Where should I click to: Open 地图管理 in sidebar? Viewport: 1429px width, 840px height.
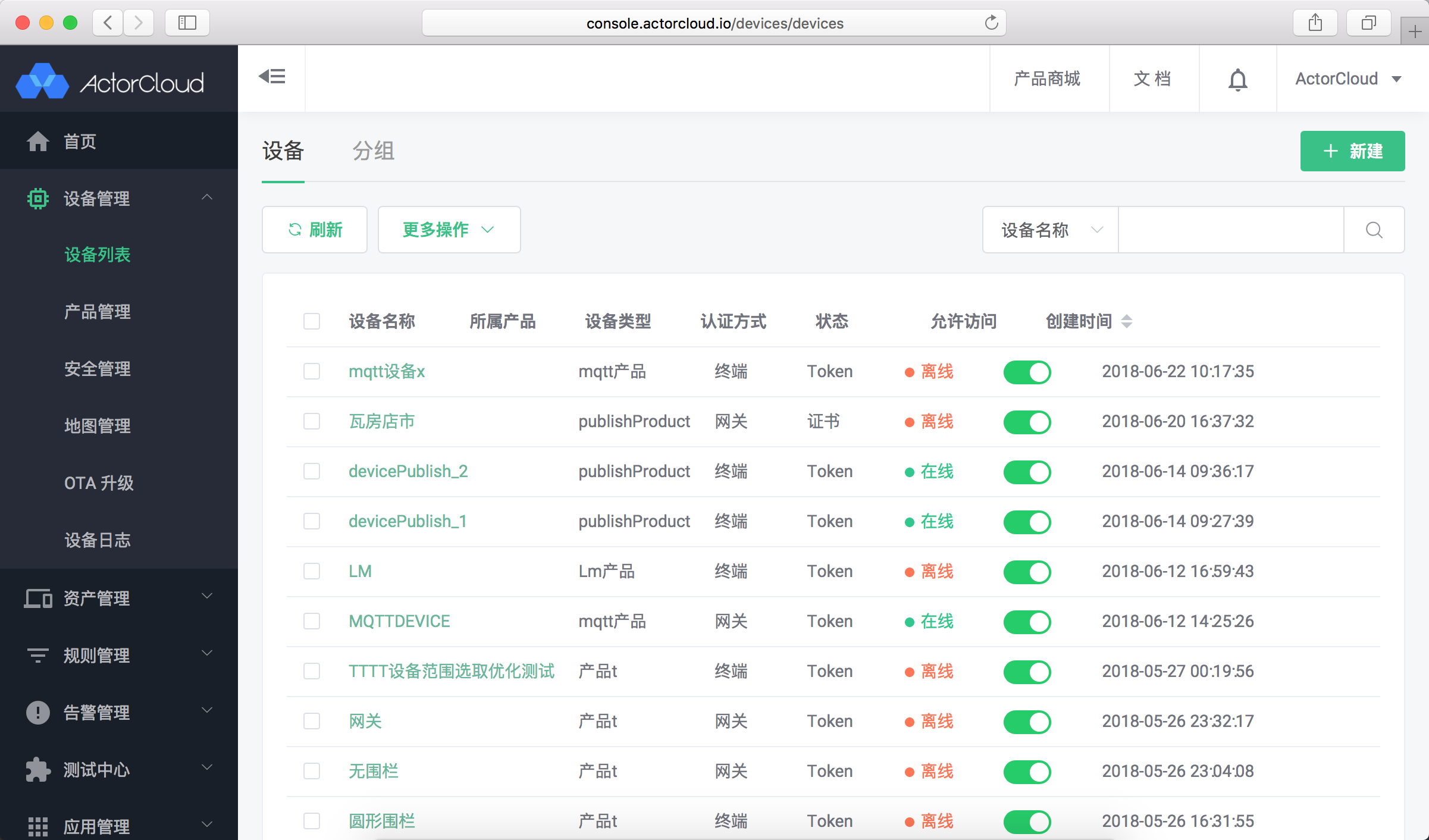98,426
